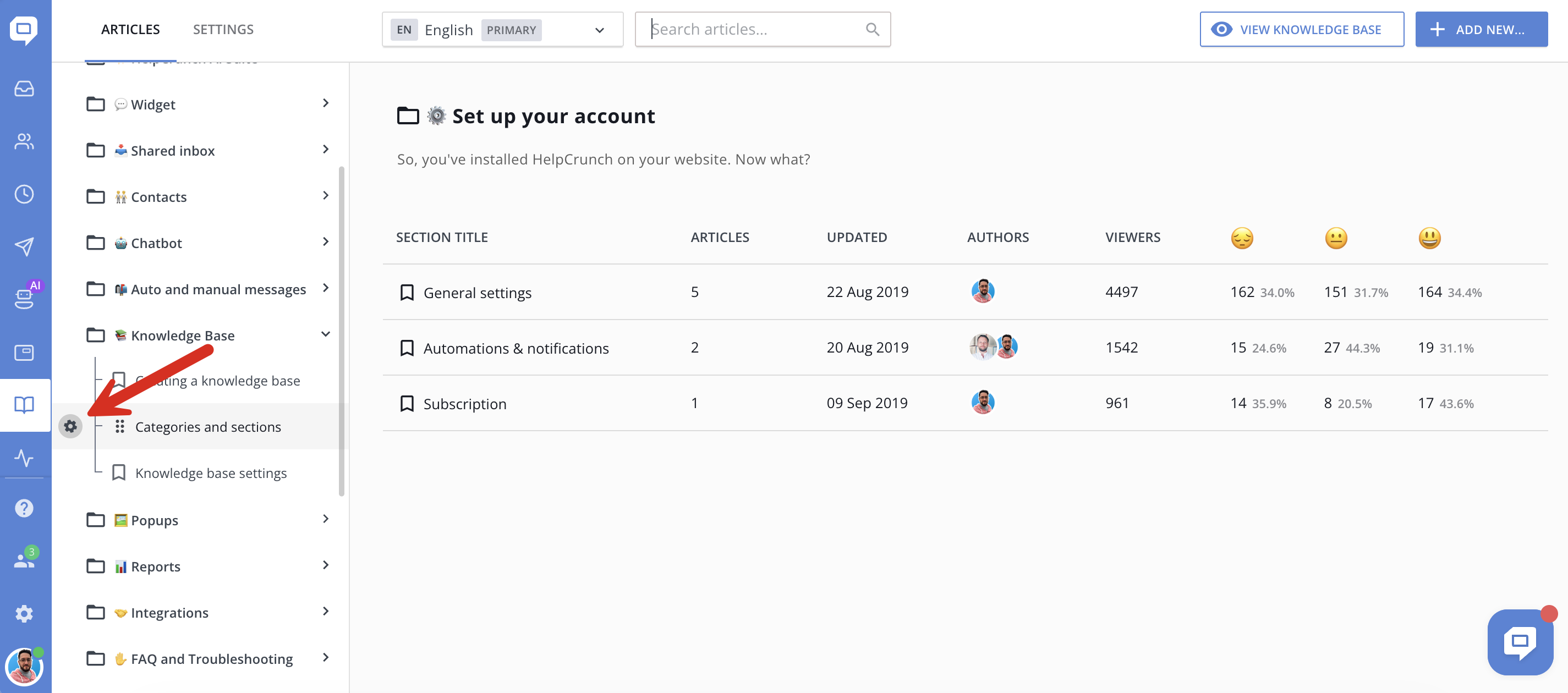Click the gear next to Categories and sections
Image resolution: width=1568 pixels, height=693 pixels.
pos(70,426)
